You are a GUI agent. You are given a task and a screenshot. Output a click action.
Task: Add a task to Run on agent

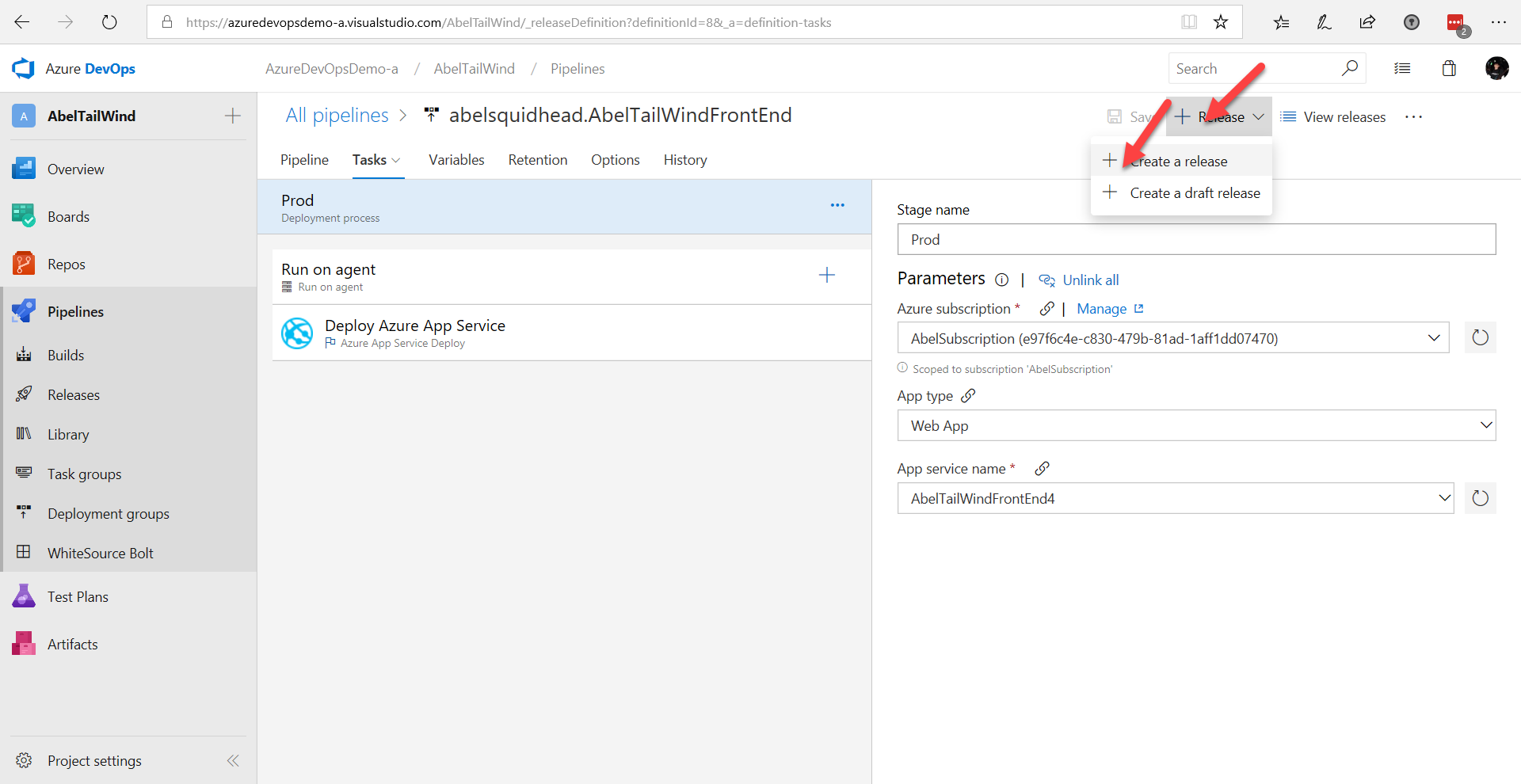tap(826, 275)
